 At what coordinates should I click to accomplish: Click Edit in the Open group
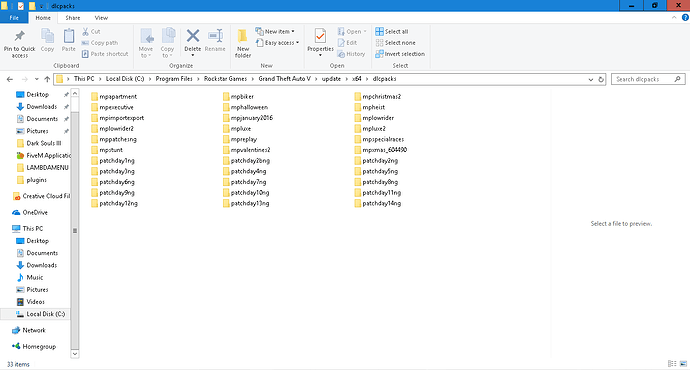pos(347,43)
